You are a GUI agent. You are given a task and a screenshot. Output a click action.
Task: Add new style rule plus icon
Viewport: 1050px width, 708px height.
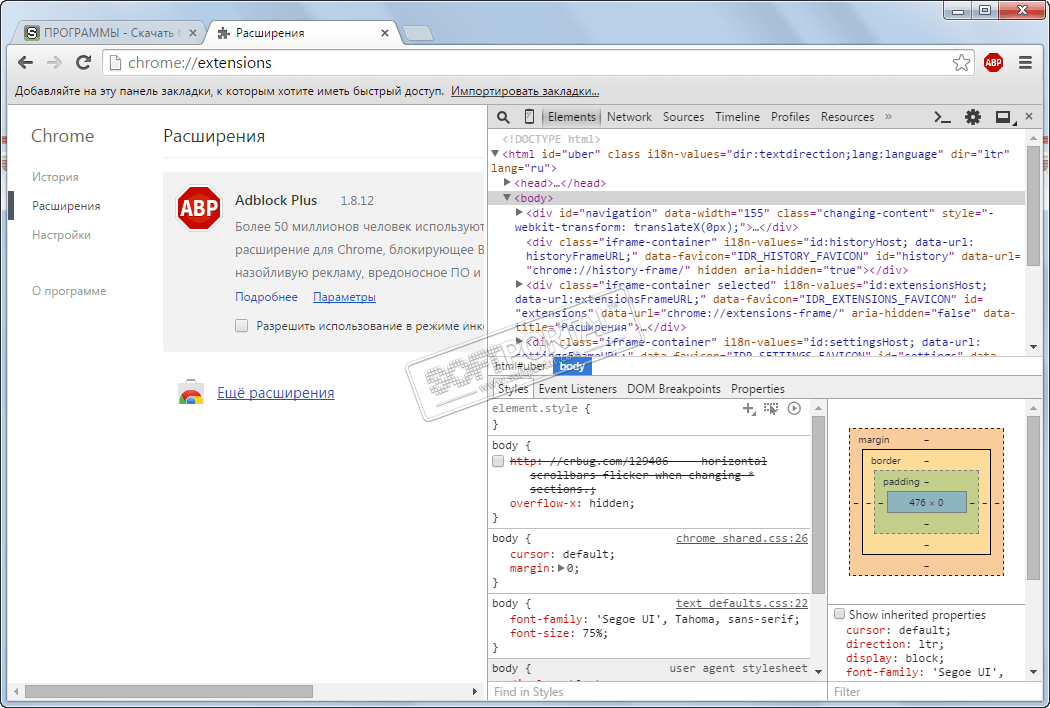coord(749,409)
